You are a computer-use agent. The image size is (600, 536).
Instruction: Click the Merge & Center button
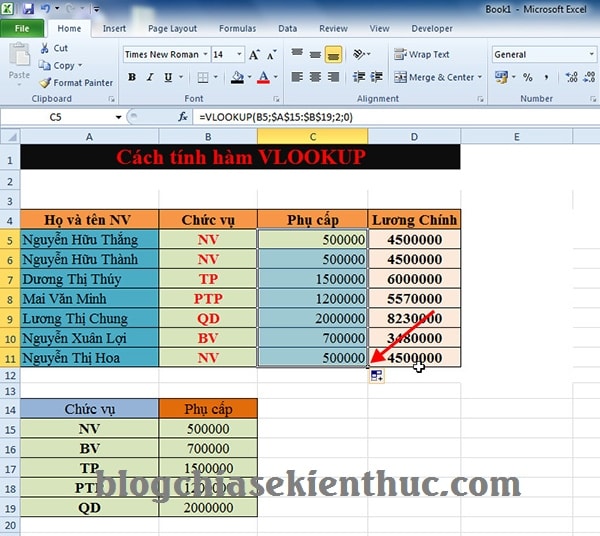pos(434,77)
